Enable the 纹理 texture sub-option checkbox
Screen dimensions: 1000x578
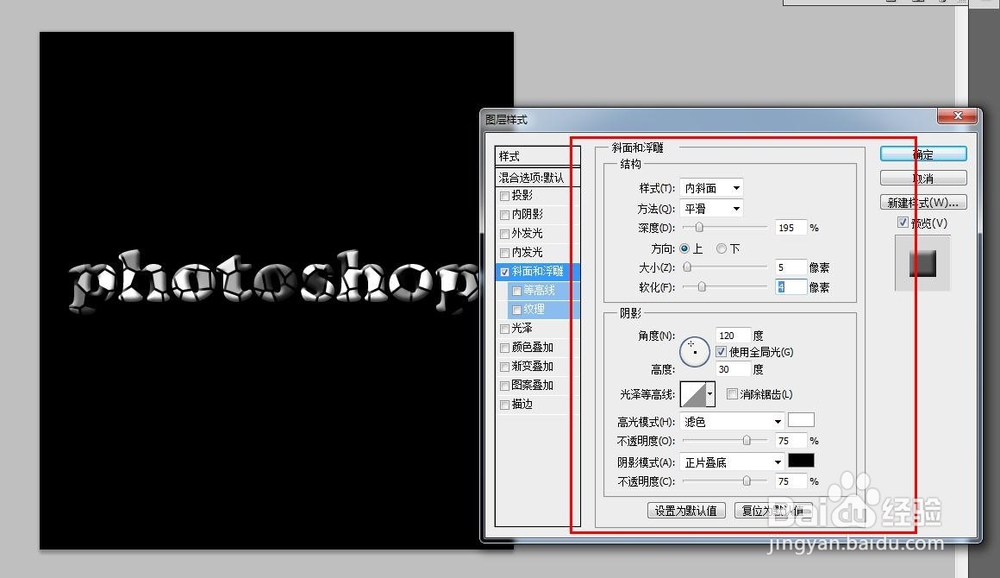[517, 310]
